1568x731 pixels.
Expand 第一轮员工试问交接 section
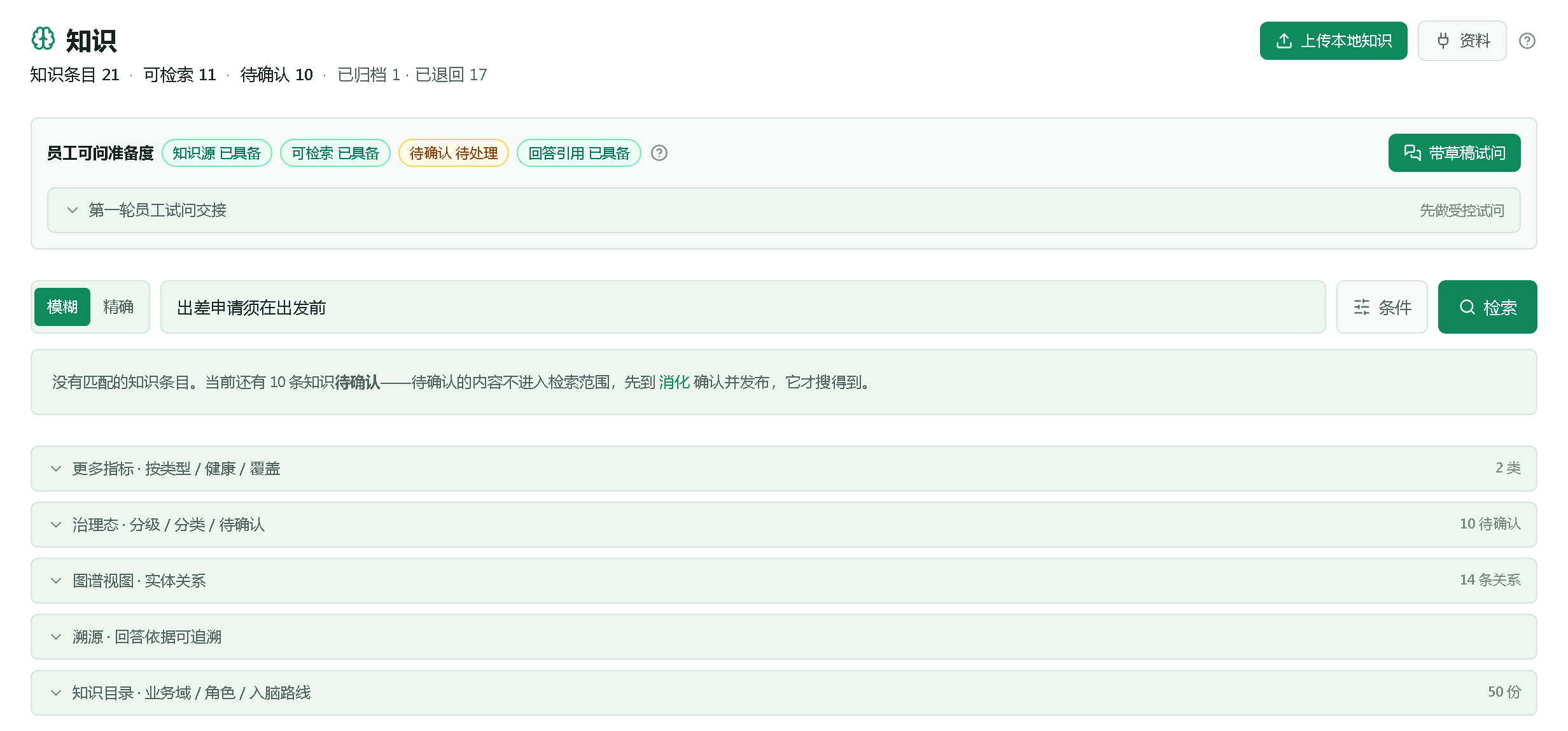tap(783, 210)
